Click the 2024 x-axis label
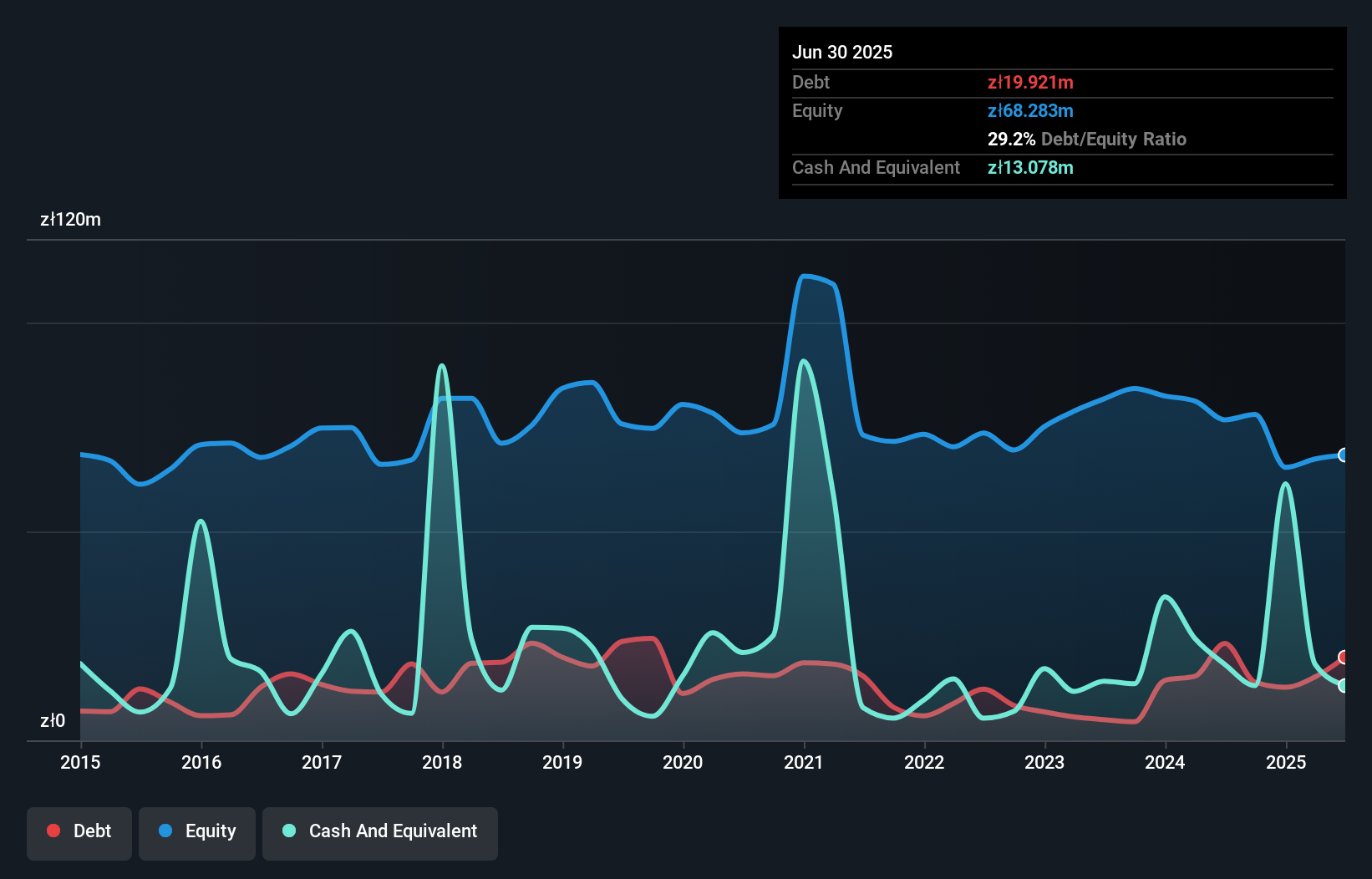 pyautogui.click(x=1165, y=762)
